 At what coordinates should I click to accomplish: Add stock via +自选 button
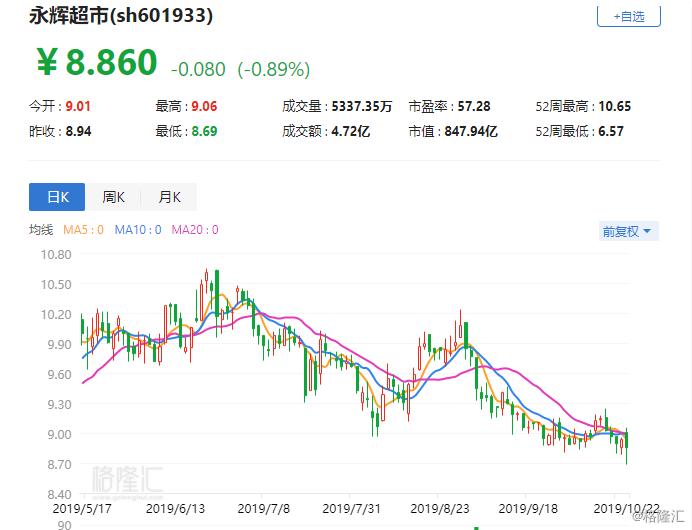pos(628,17)
